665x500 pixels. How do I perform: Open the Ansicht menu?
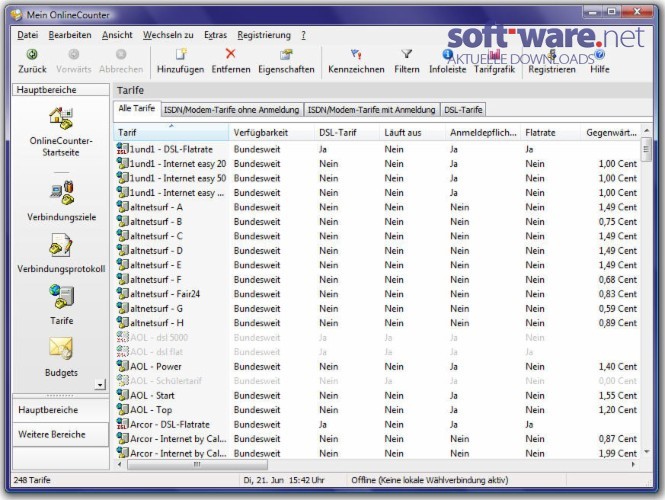[117, 35]
